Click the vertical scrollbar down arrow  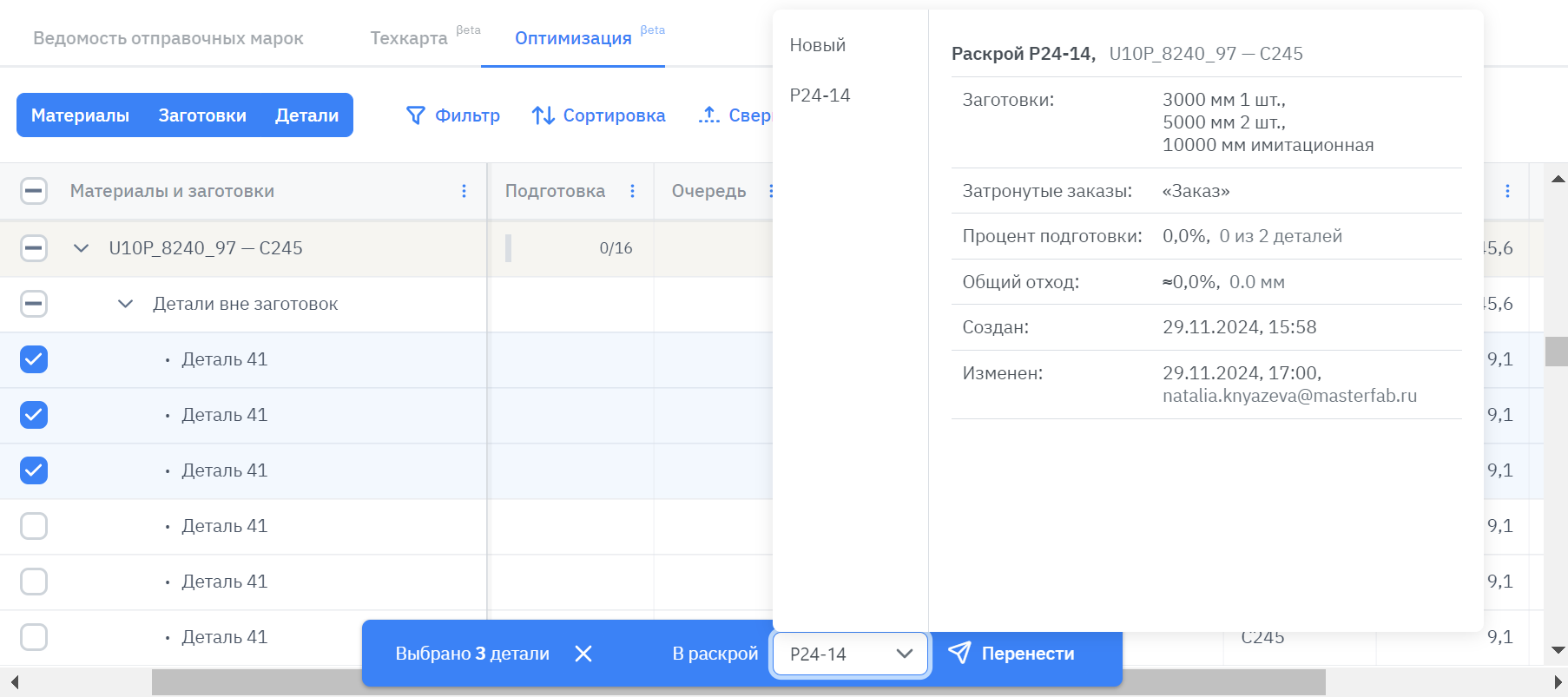tap(1558, 649)
